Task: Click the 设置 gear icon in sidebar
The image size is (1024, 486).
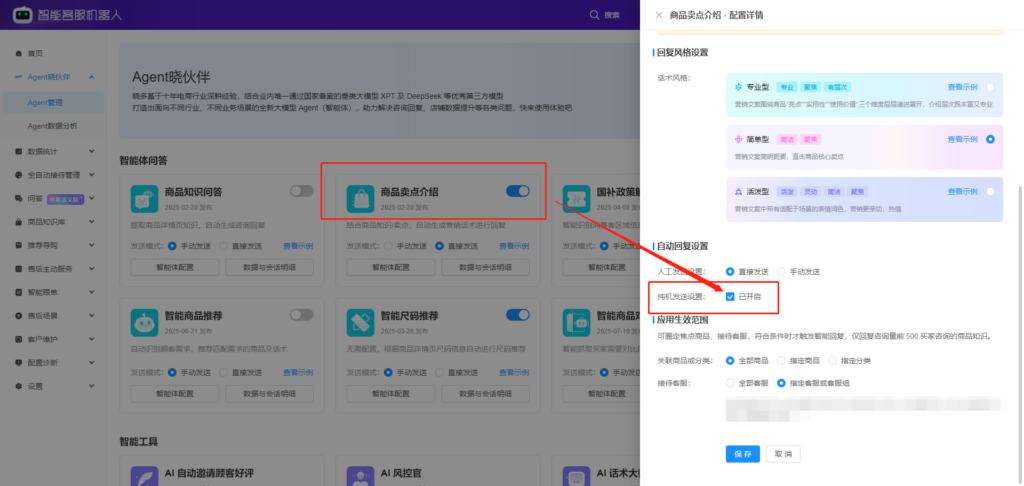Action: (18, 386)
